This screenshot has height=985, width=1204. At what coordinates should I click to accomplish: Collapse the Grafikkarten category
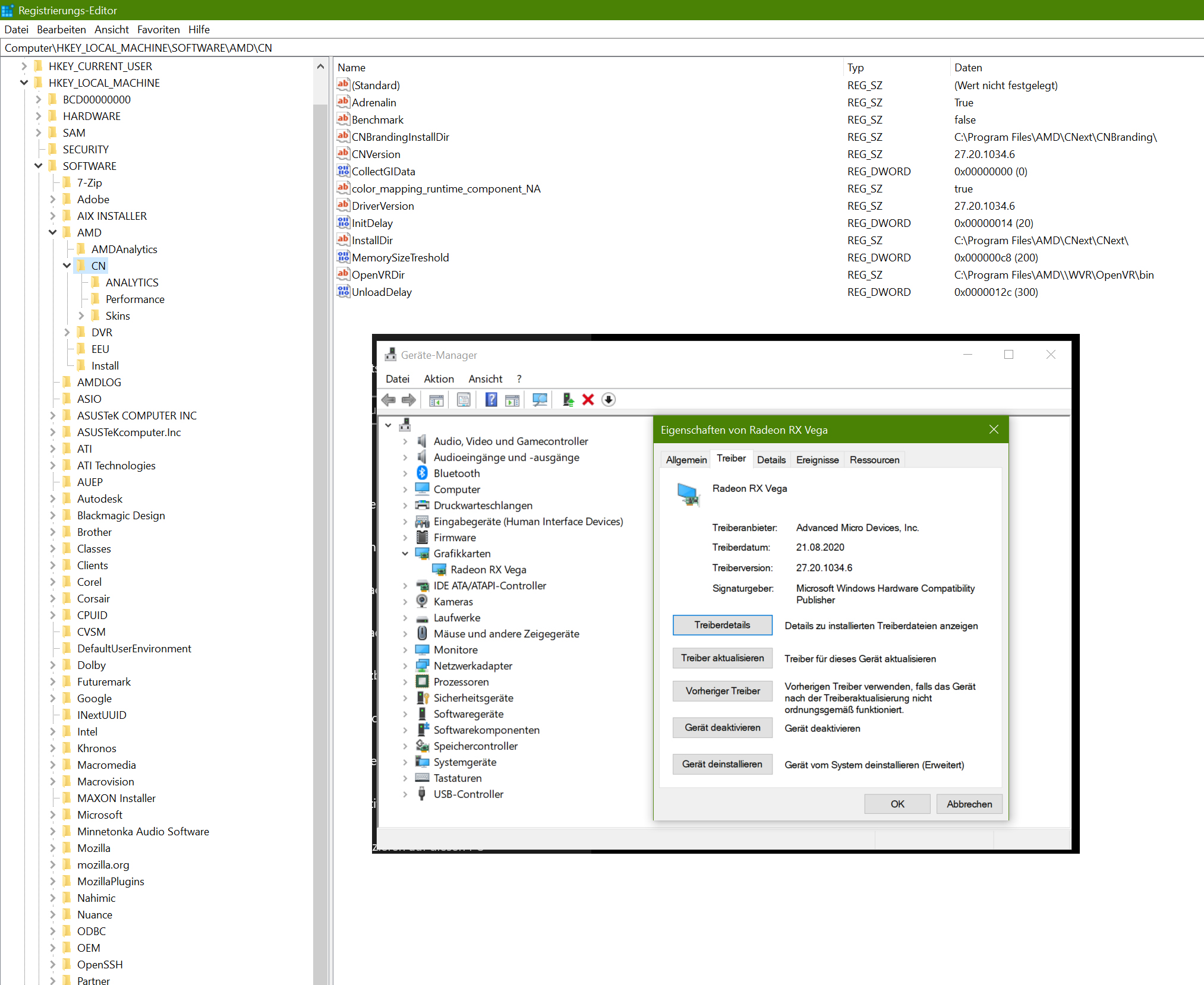[405, 553]
